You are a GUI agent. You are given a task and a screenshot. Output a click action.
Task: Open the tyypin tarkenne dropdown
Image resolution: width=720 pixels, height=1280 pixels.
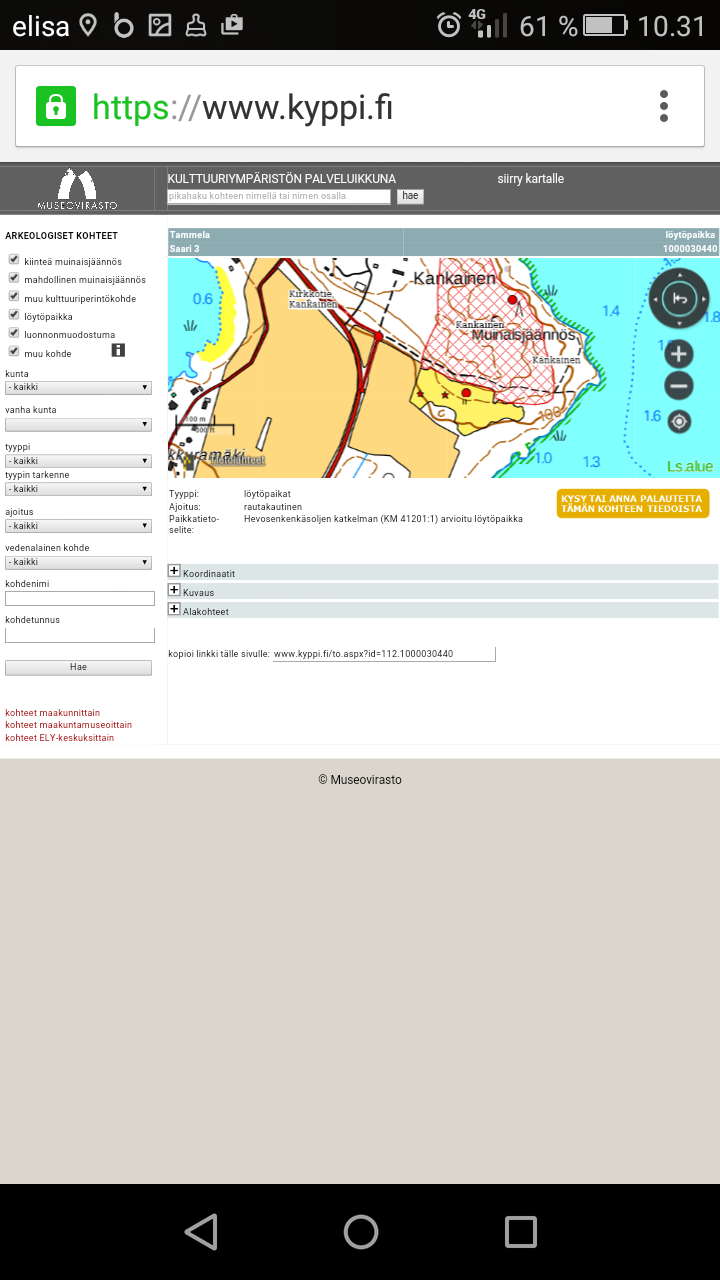(x=78, y=489)
